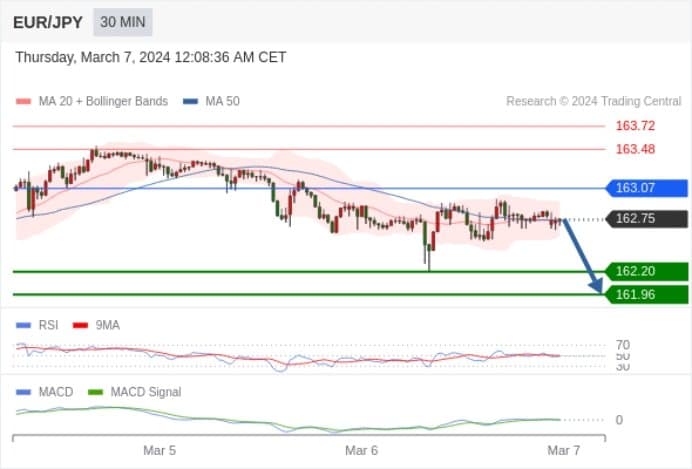Click the EUR/JPY pair title

coord(48,22)
